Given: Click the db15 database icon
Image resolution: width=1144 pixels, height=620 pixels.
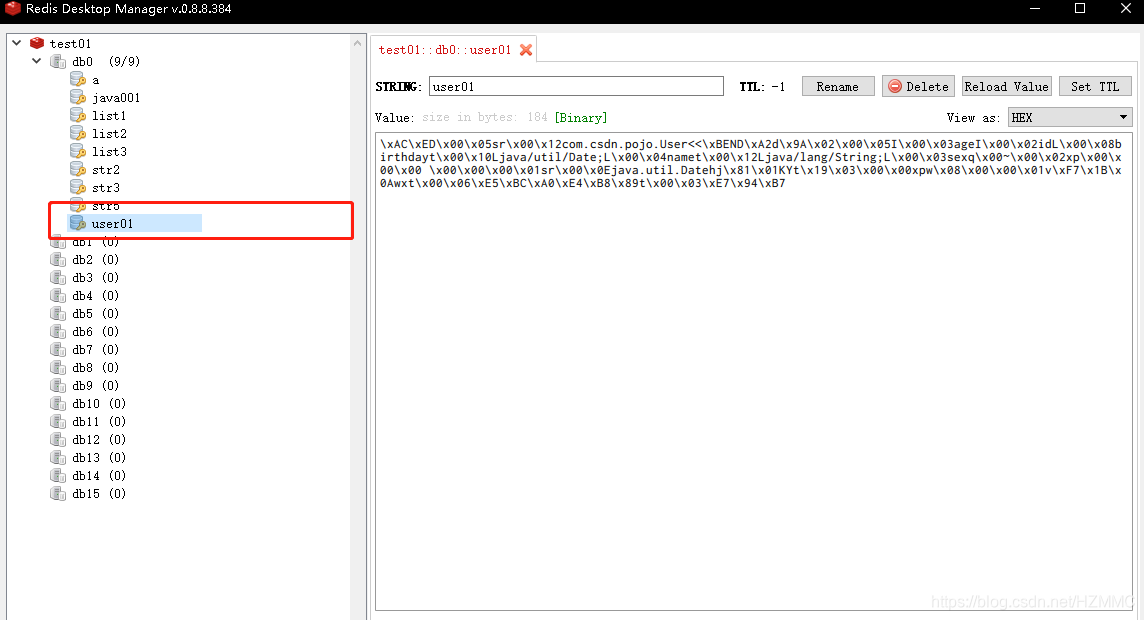Looking at the screenshot, I should point(58,493).
